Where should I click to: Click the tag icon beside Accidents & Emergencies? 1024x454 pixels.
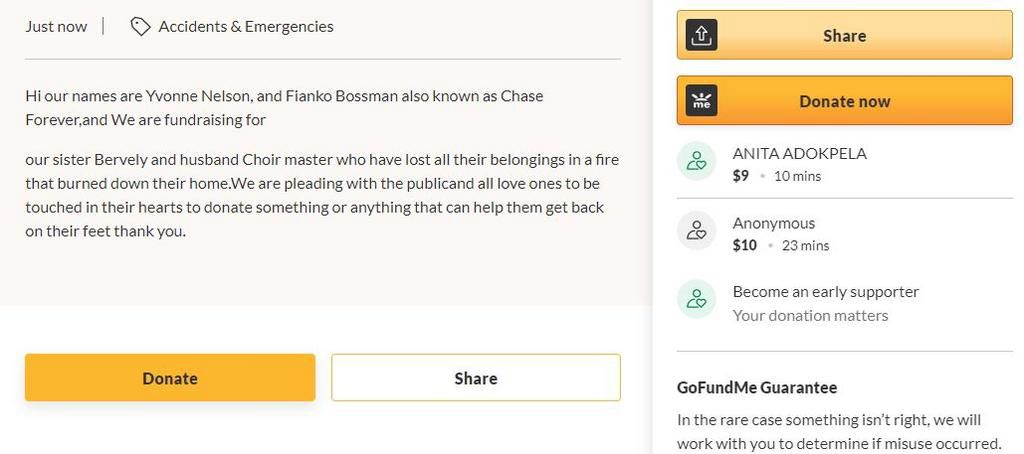(x=140, y=27)
